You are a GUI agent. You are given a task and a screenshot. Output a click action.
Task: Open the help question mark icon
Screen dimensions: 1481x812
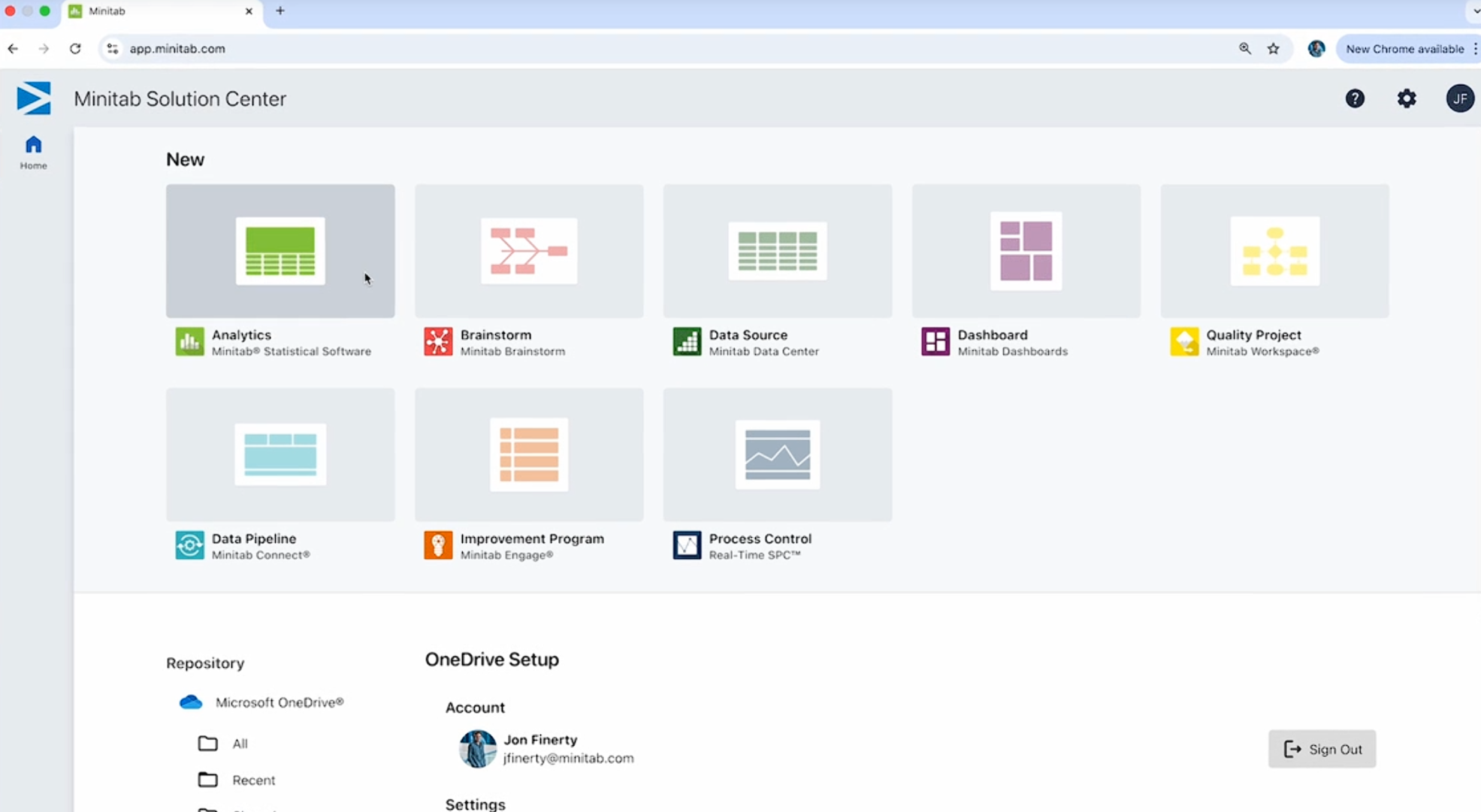pyautogui.click(x=1355, y=98)
